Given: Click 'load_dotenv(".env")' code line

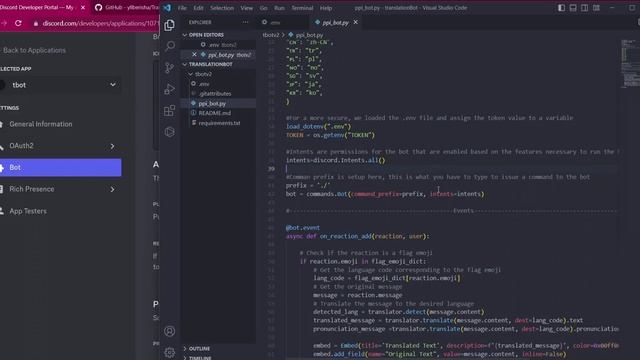Looking at the screenshot, I should click(x=318, y=127).
